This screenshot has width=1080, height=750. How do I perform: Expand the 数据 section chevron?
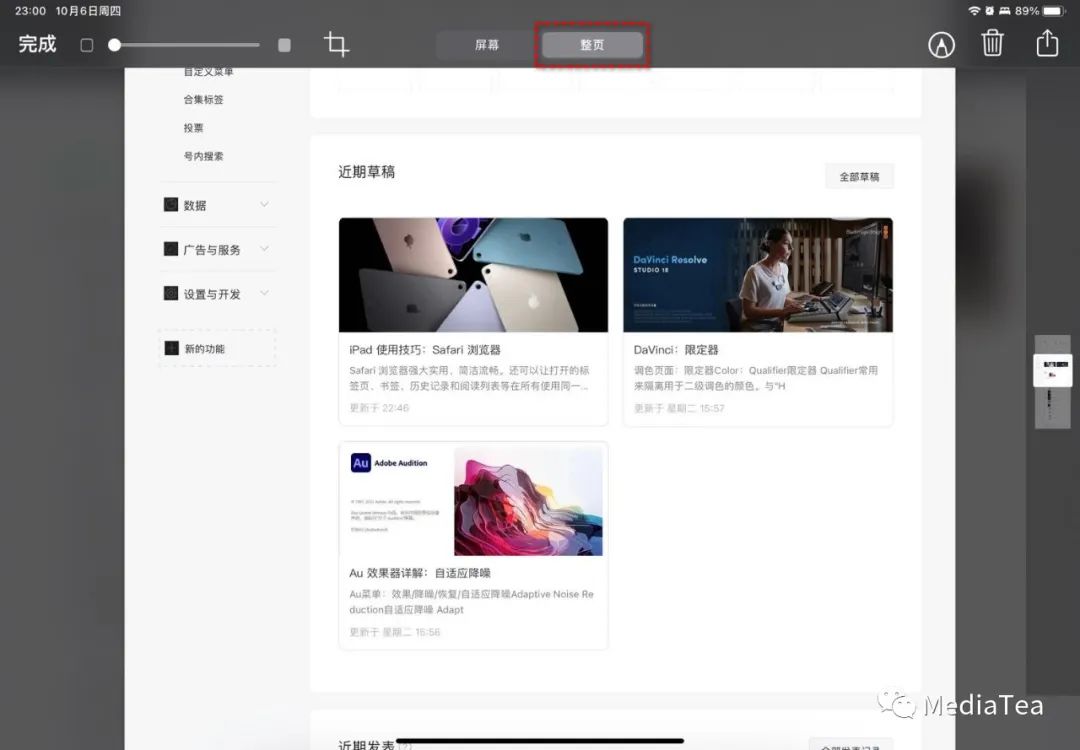[264, 204]
